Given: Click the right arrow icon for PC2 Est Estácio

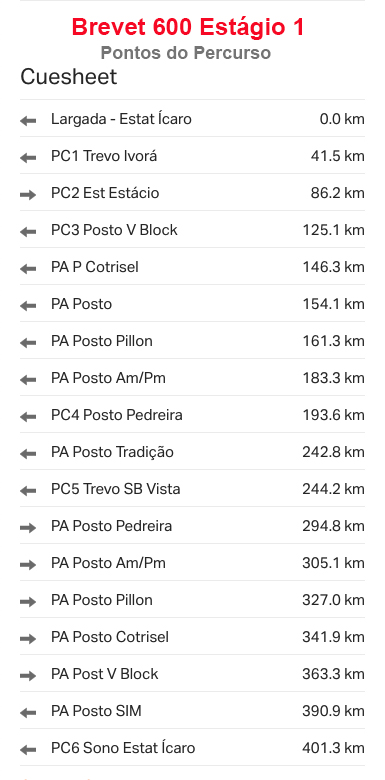Looking at the screenshot, I should tap(28, 195).
